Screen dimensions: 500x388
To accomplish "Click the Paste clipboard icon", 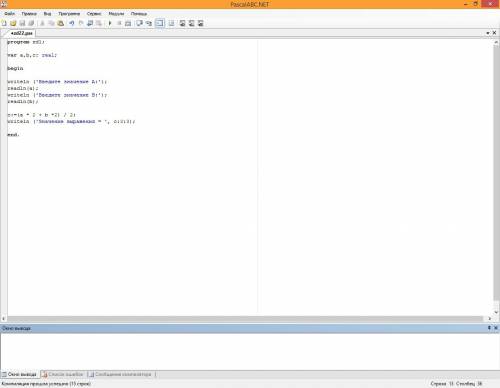I will click(x=61, y=23).
